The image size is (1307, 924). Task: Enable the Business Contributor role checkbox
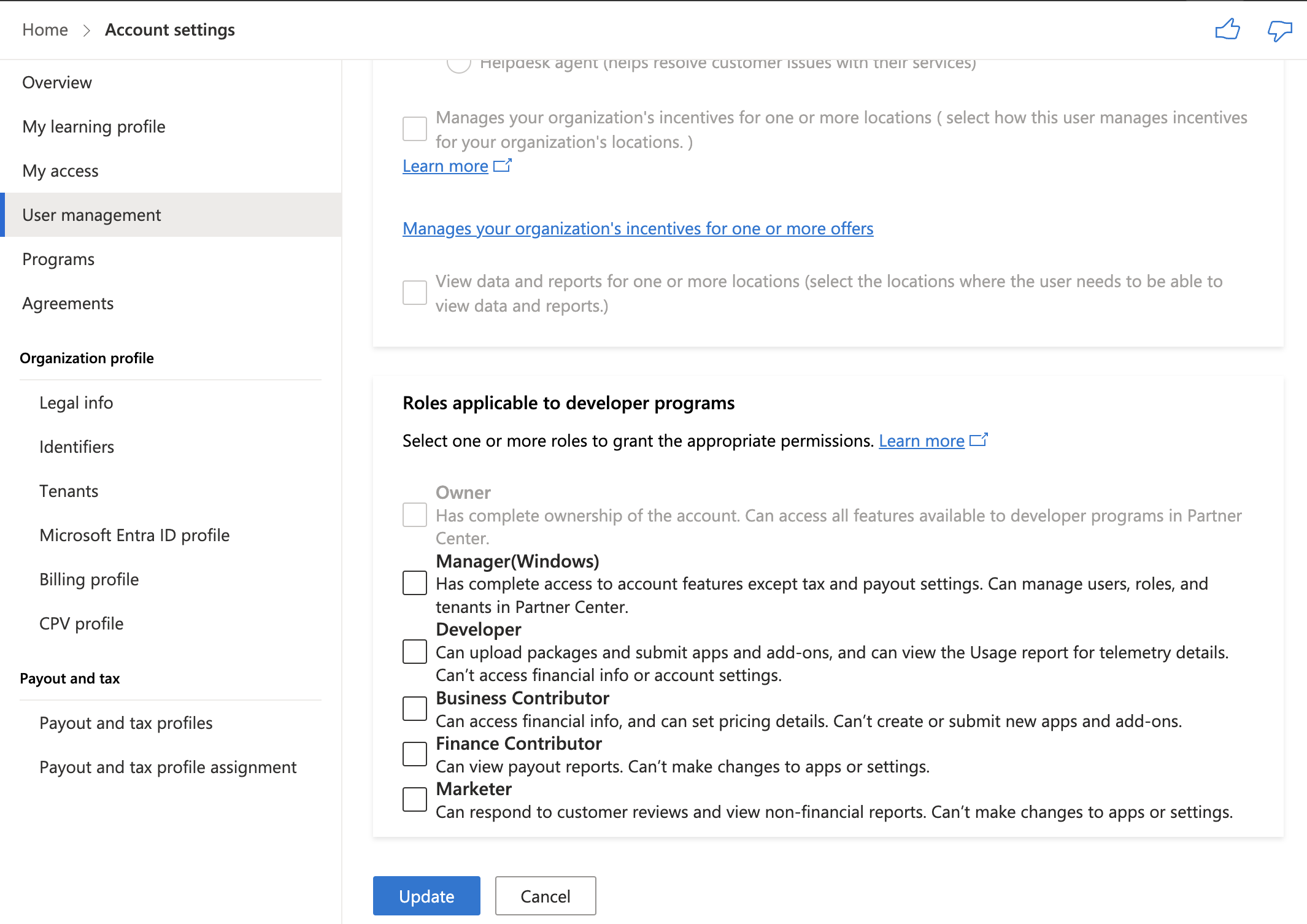point(415,709)
